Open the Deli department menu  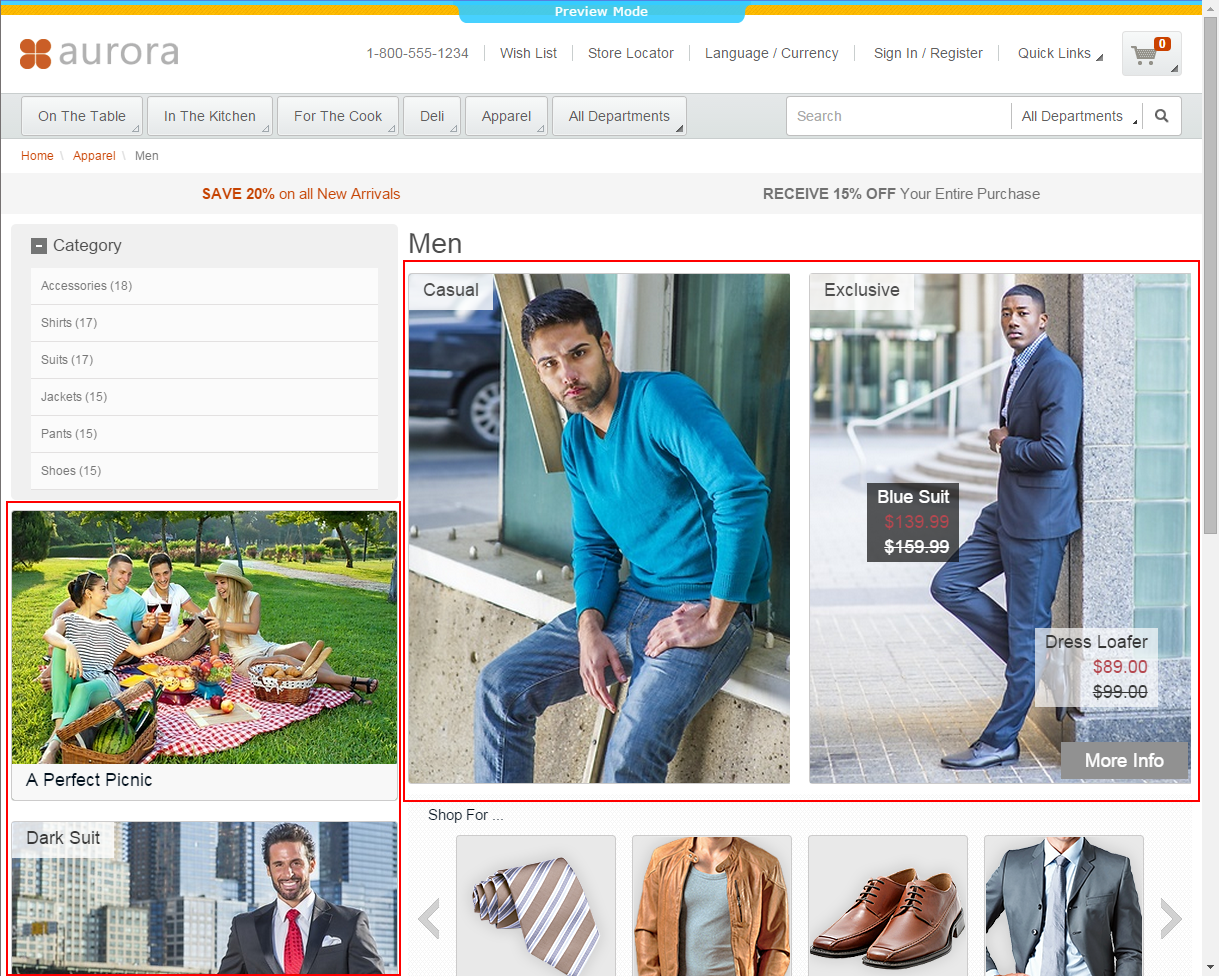(431, 115)
